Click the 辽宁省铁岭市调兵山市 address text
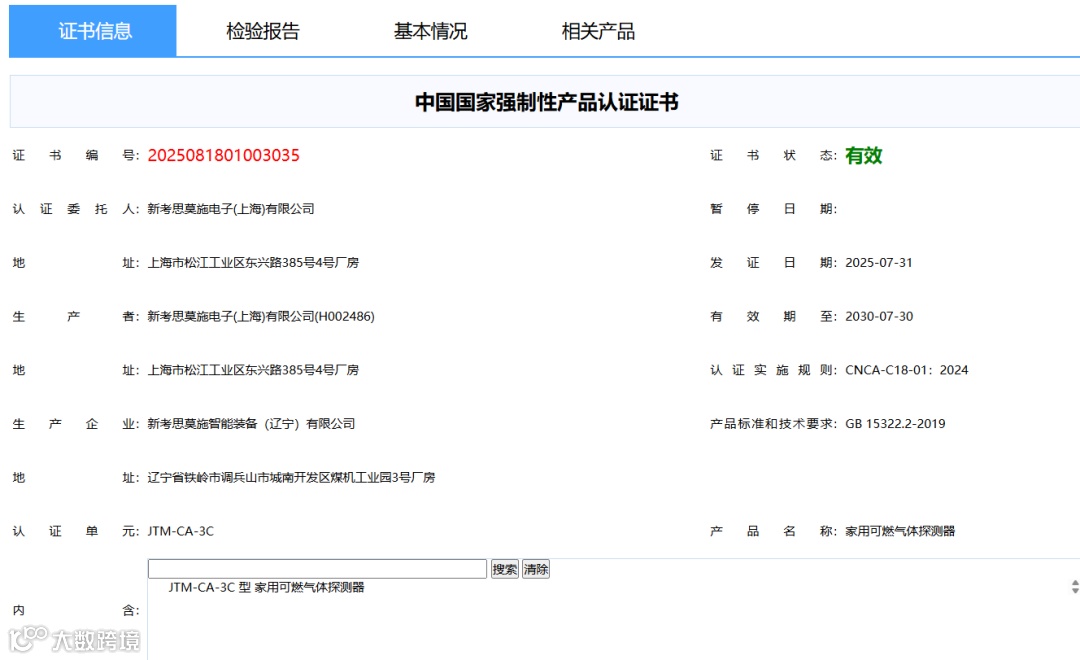This screenshot has height=660, width=1080. click(291, 477)
